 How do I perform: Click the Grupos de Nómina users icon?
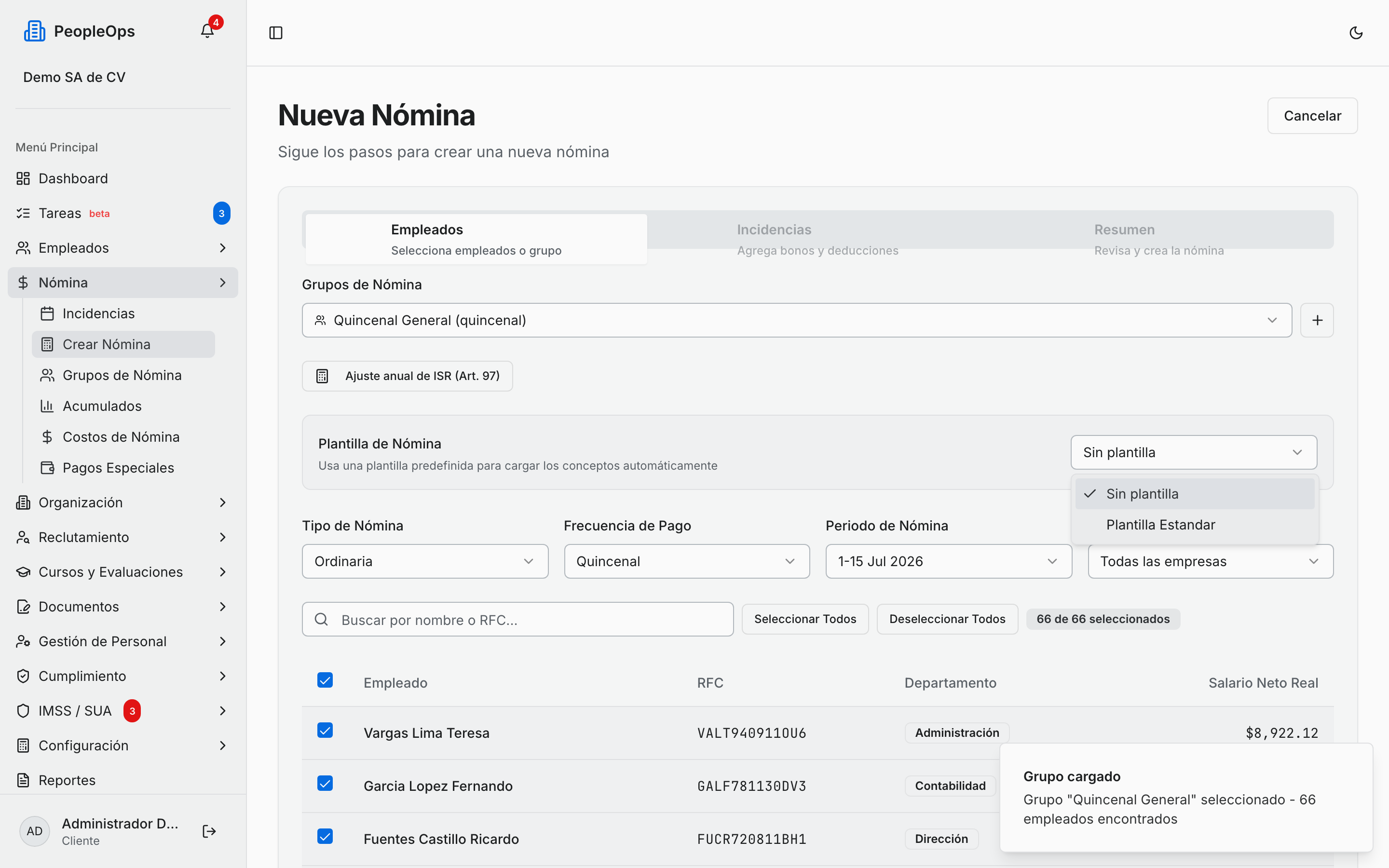click(47, 376)
